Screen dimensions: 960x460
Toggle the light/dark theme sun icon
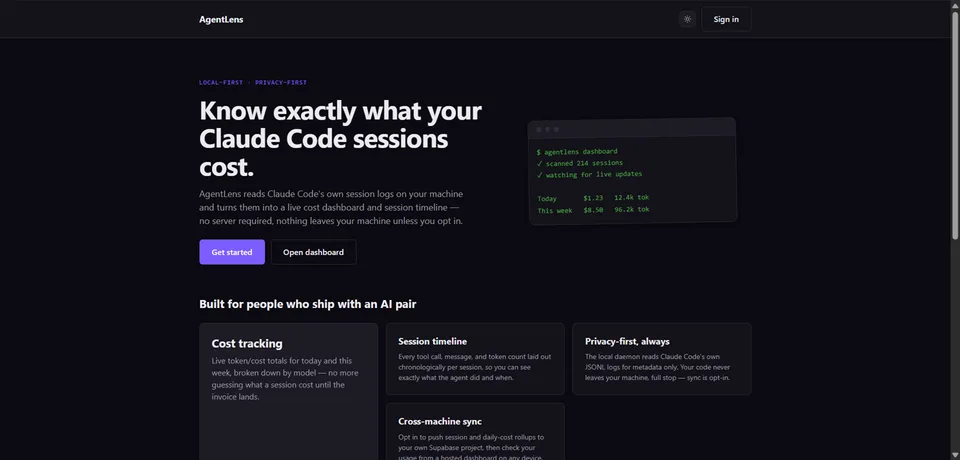(x=687, y=19)
